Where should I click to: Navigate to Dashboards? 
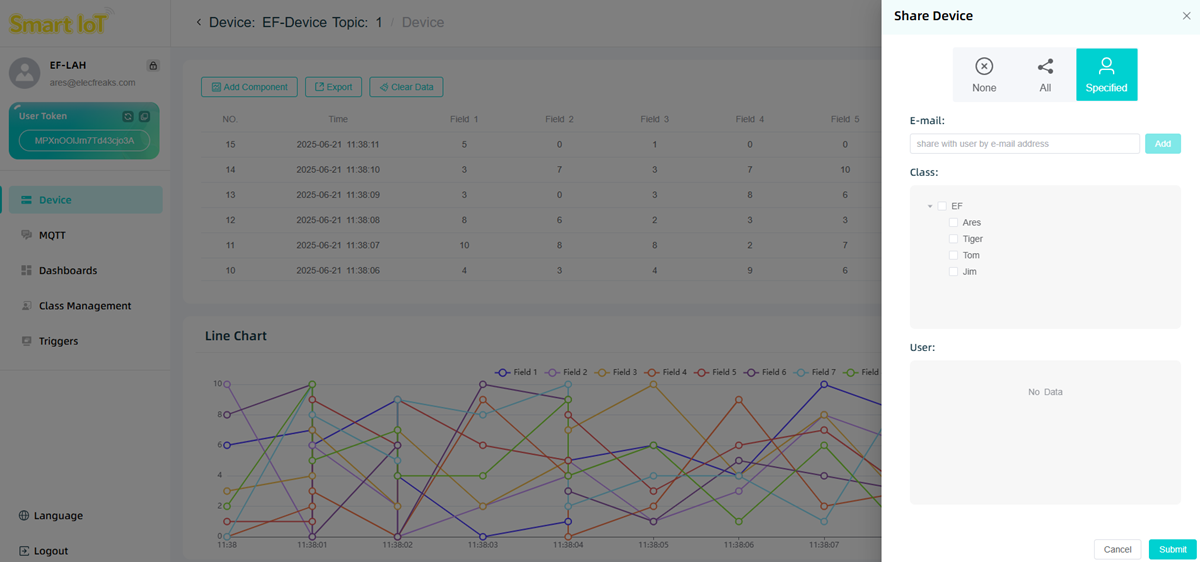(x=67, y=271)
